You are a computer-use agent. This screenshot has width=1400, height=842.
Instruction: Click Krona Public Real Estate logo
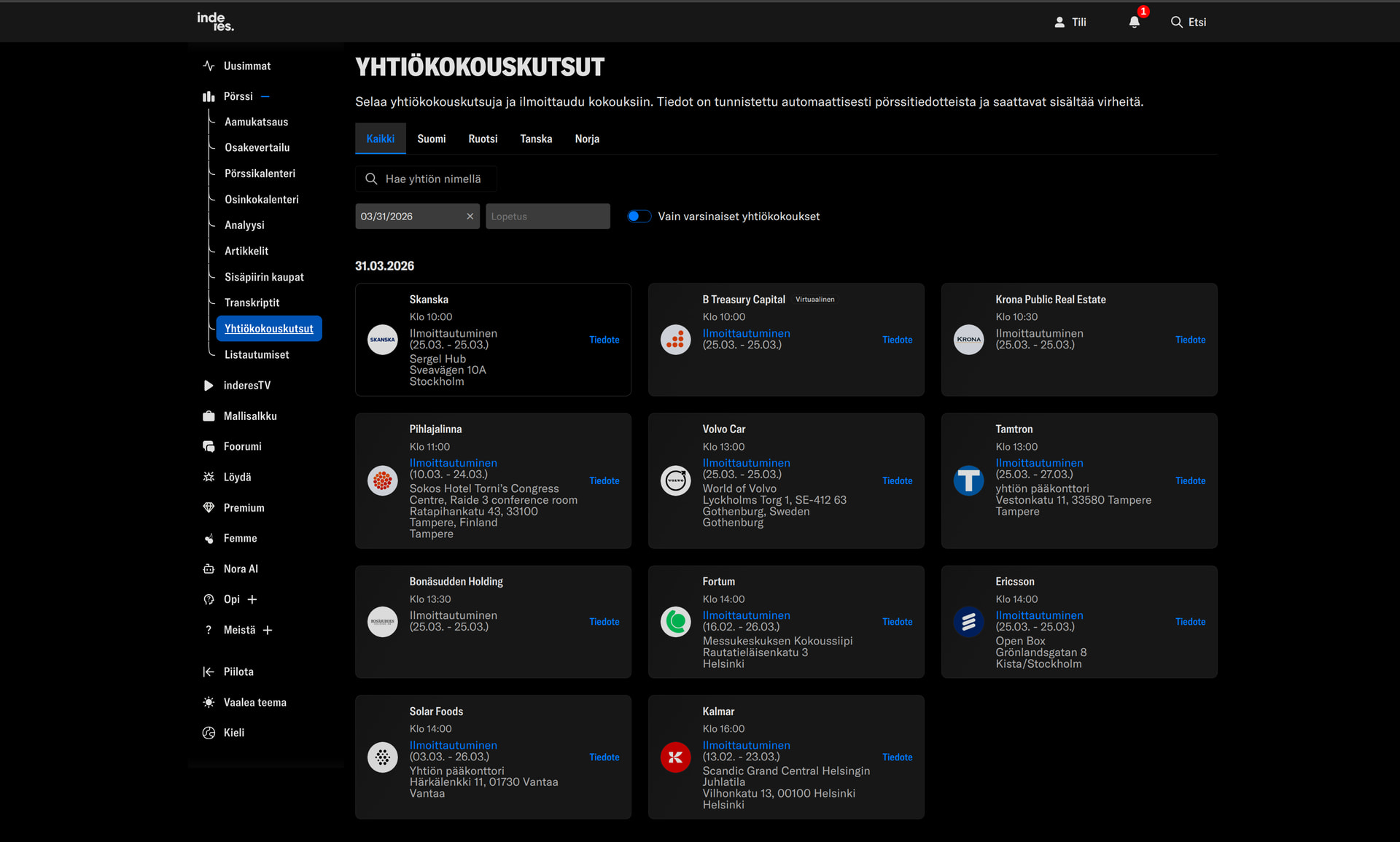(x=968, y=340)
